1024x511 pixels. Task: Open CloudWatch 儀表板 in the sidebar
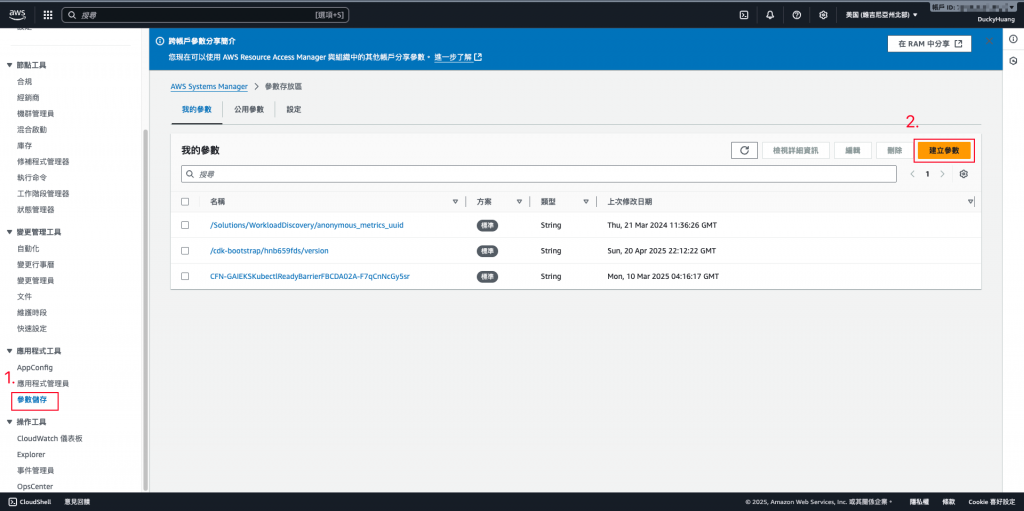[x=50, y=438]
